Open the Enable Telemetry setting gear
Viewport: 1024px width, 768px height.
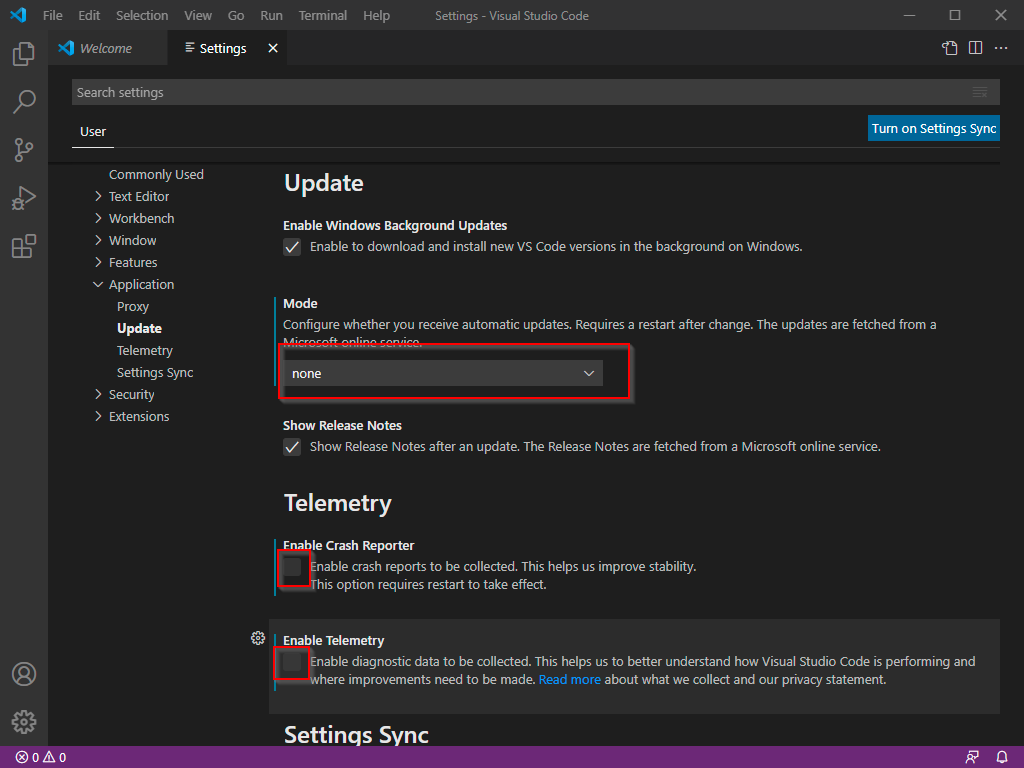click(x=258, y=638)
